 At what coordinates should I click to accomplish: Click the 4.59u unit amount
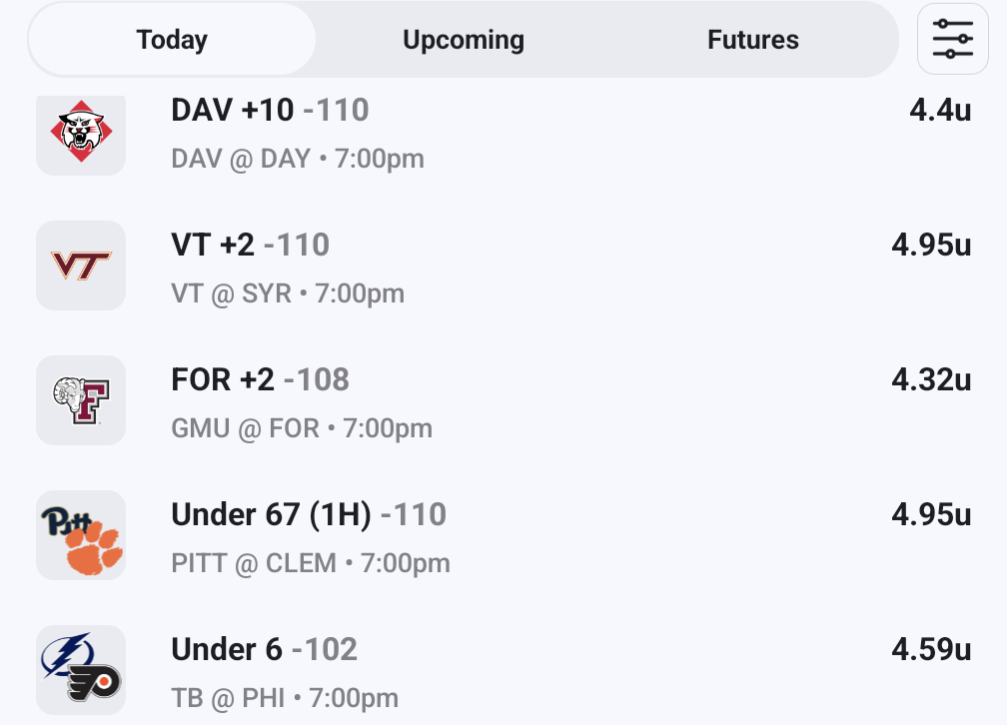point(931,650)
